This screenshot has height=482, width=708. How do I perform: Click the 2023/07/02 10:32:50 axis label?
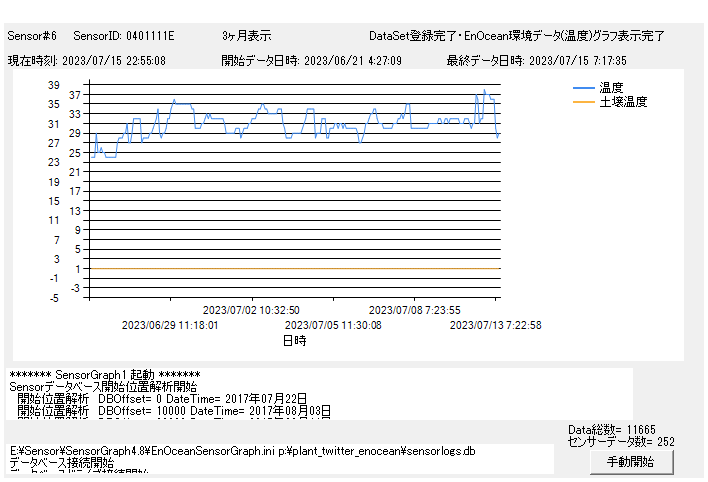point(251,310)
